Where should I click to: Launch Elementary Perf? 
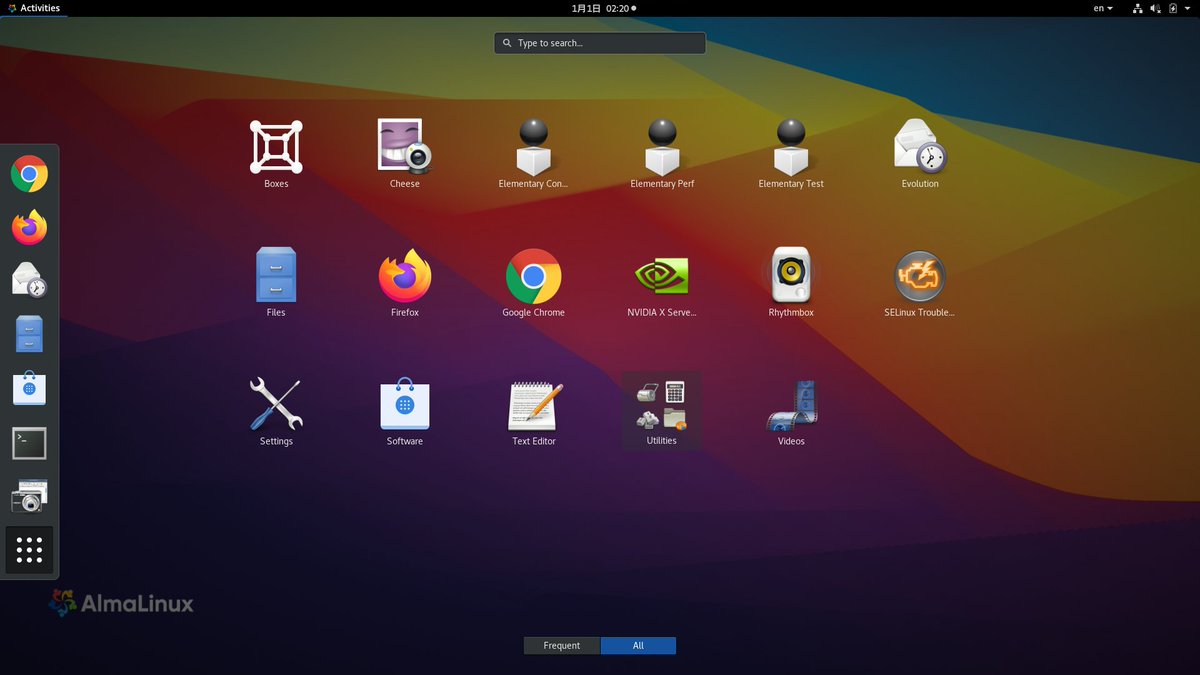[662, 154]
